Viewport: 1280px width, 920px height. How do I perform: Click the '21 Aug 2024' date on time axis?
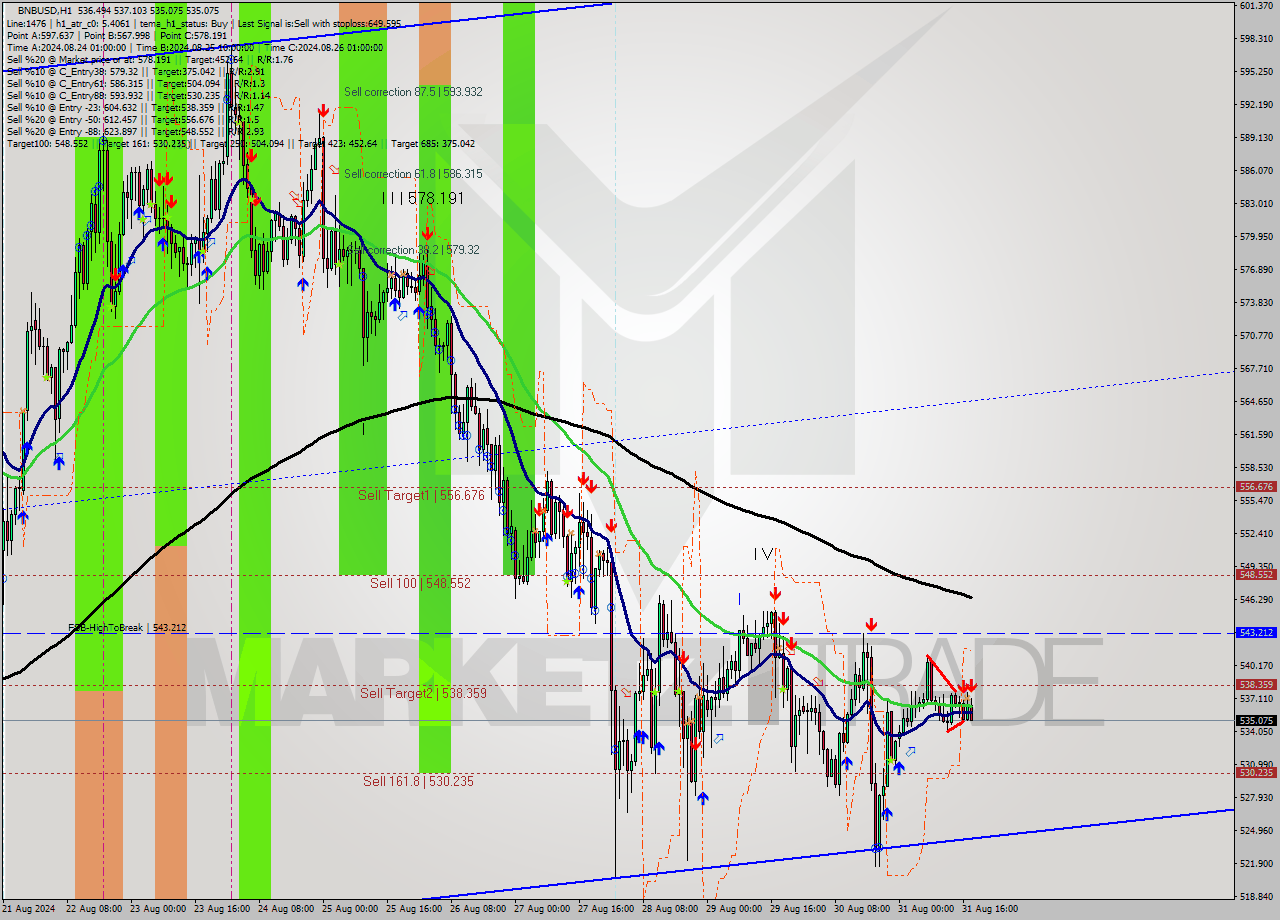[x=29, y=909]
